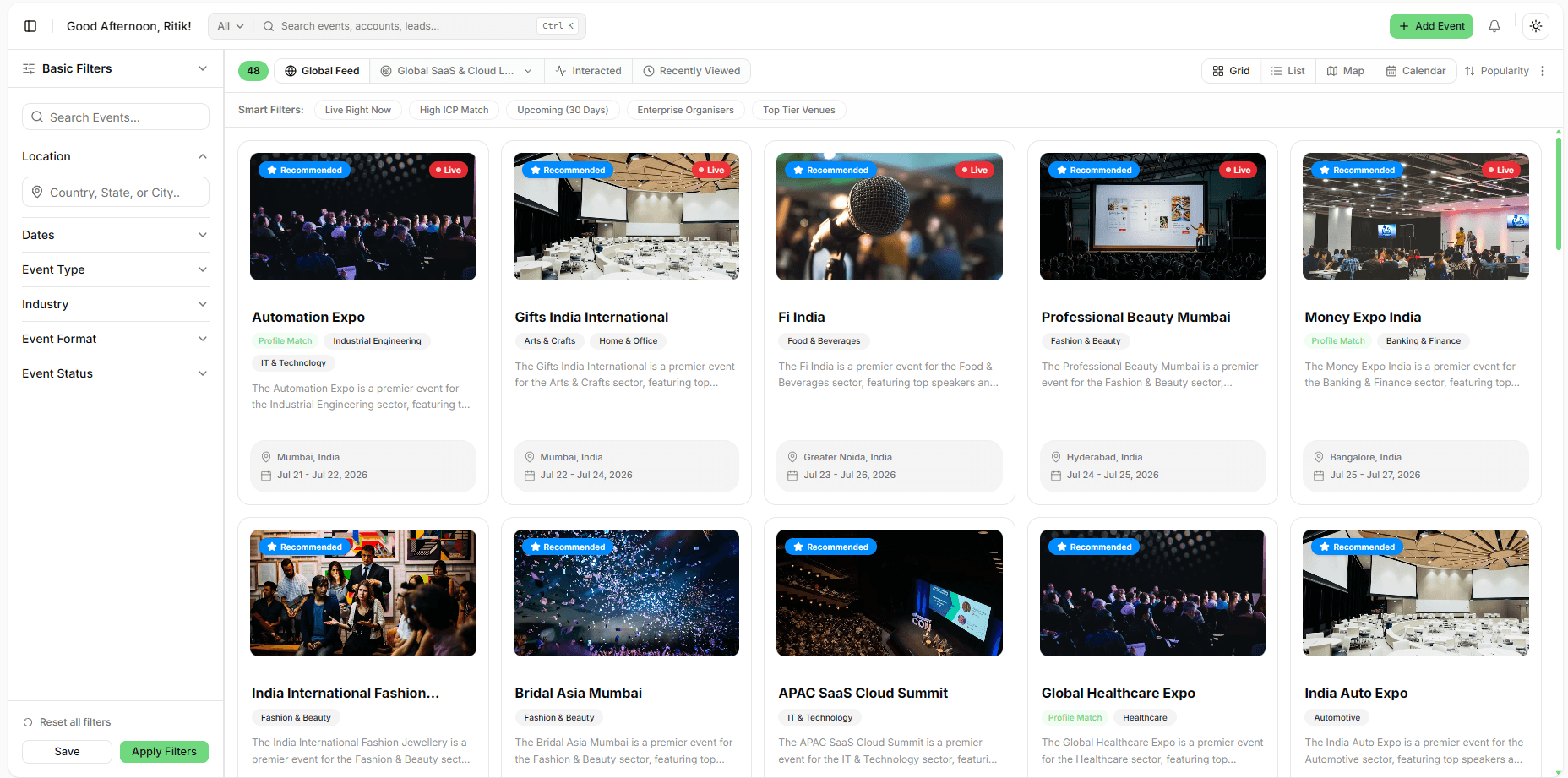Expand the Event Type filter
The height and width of the screenshot is (778, 1568).
[116, 269]
